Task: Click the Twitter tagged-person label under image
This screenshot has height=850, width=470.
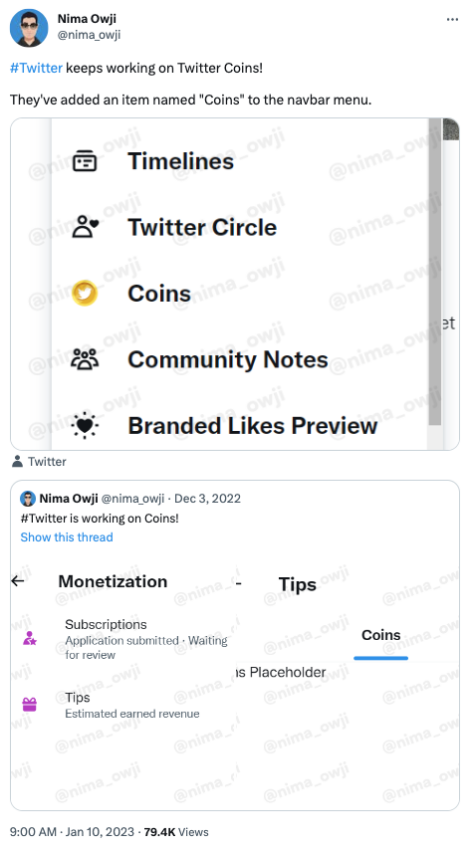Action: tap(39, 462)
